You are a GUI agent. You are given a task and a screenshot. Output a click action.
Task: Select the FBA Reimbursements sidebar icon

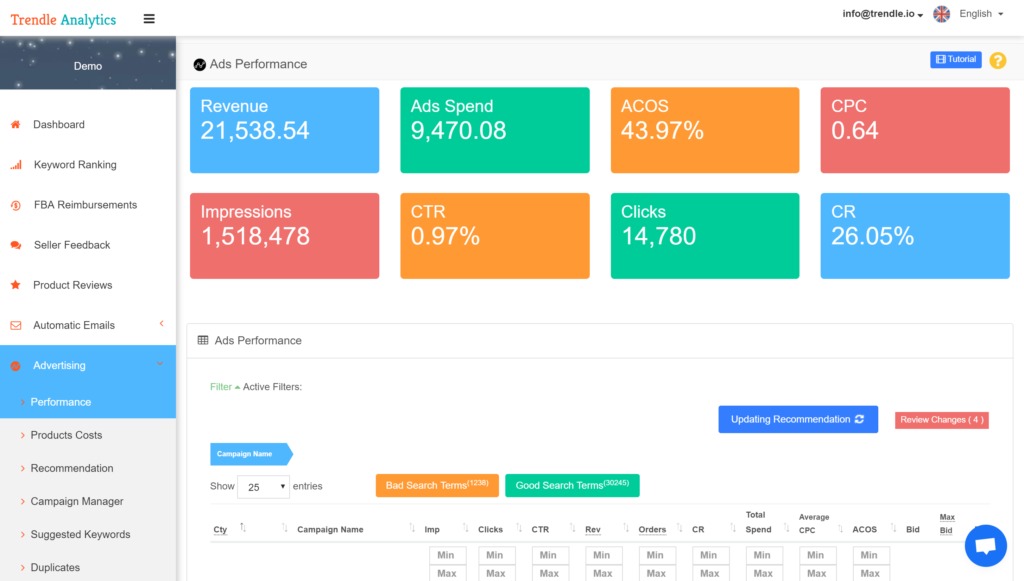point(14,204)
